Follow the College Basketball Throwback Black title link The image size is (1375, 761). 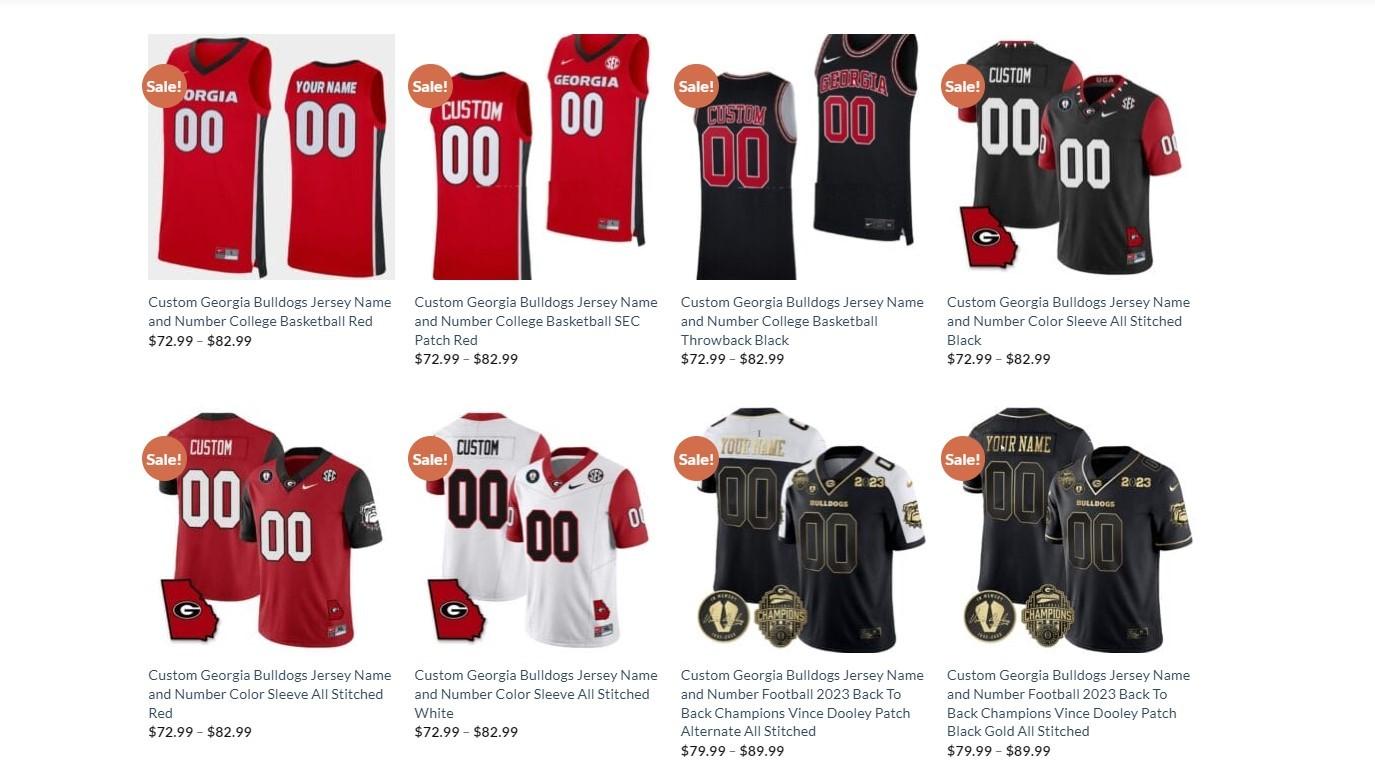[x=802, y=321]
